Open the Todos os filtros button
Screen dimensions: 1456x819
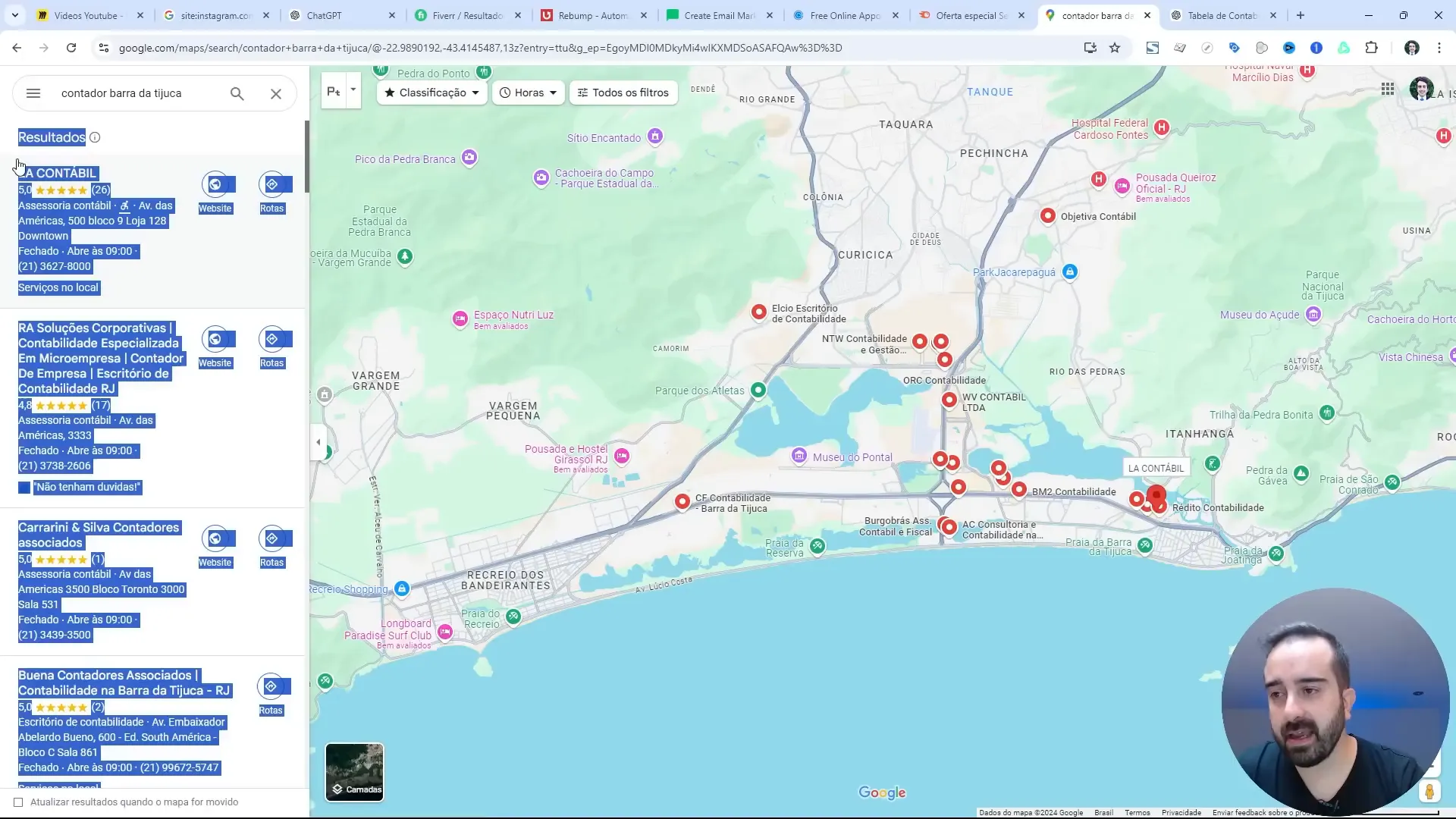pyautogui.click(x=623, y=93)
